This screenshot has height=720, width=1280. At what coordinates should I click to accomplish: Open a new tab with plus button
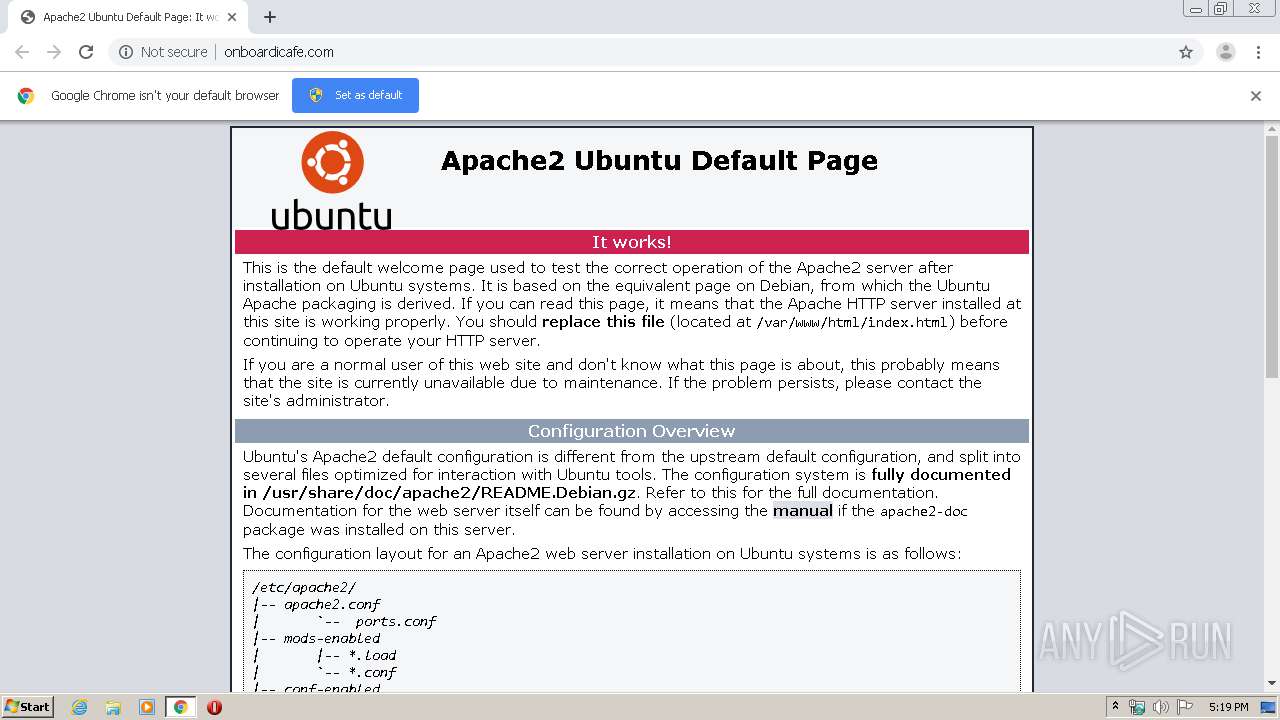270,17
